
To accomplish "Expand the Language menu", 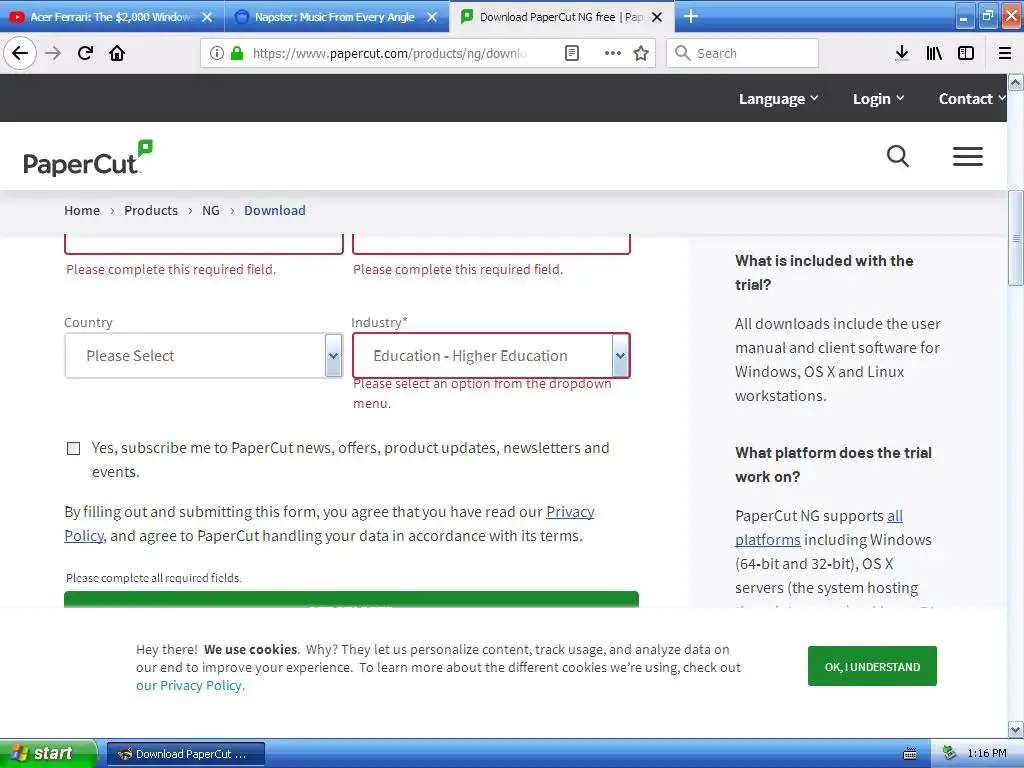I will 778,99.
